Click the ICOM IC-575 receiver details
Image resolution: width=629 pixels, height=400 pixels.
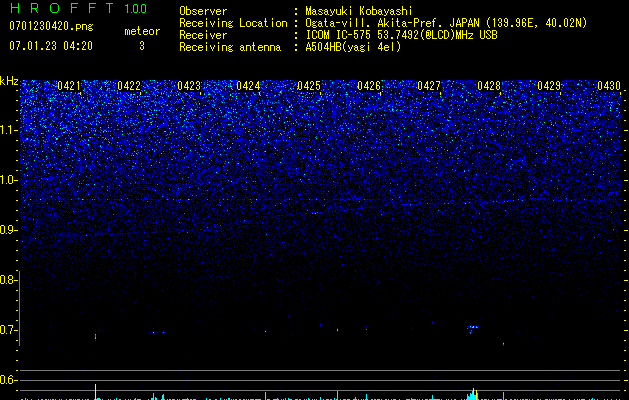401,35
